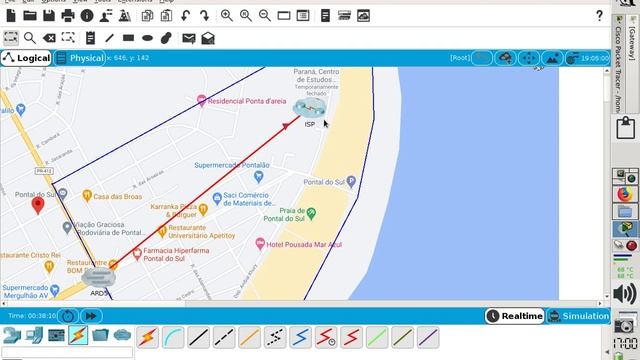Screen dimensions: 640x360
Task: Pick purple USB cable
Action: (x=428, y=338)
